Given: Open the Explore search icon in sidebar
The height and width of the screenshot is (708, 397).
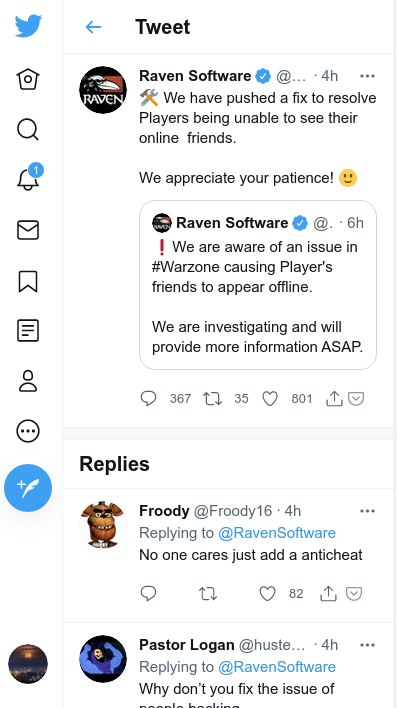Looking at the screenshot, I should click(x=28, y=130).
